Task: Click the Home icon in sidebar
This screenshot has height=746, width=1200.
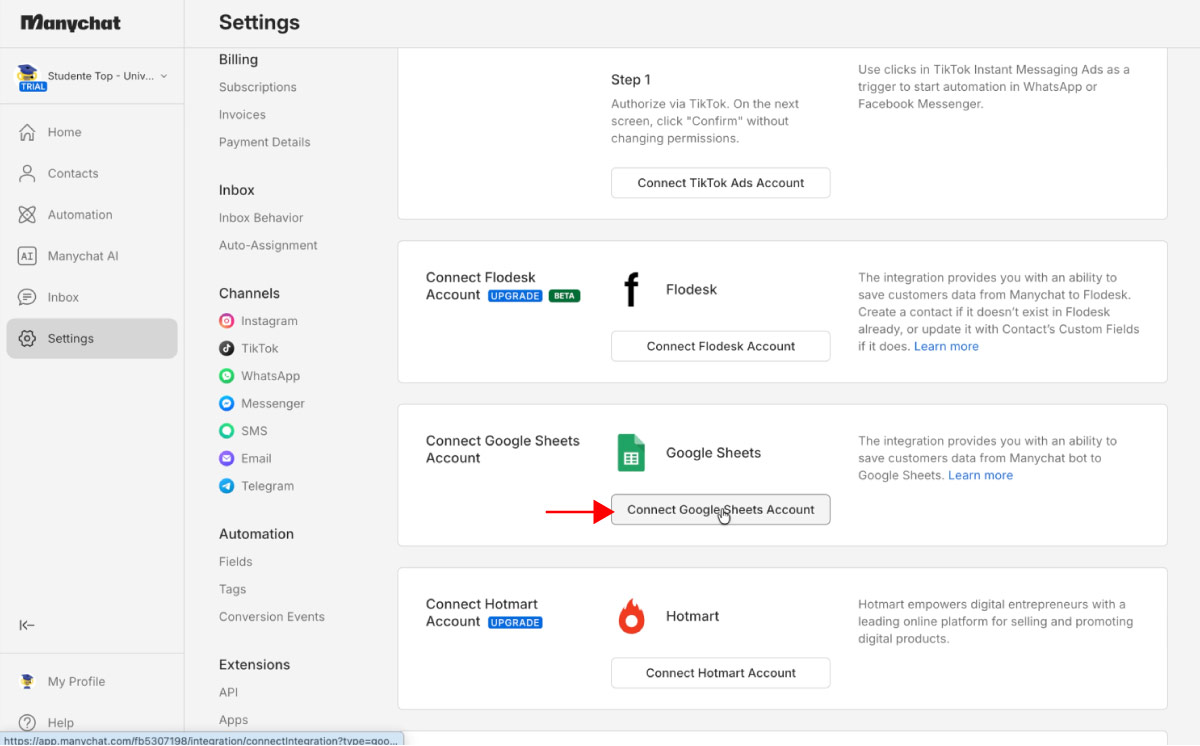Action: pos(28,132)
